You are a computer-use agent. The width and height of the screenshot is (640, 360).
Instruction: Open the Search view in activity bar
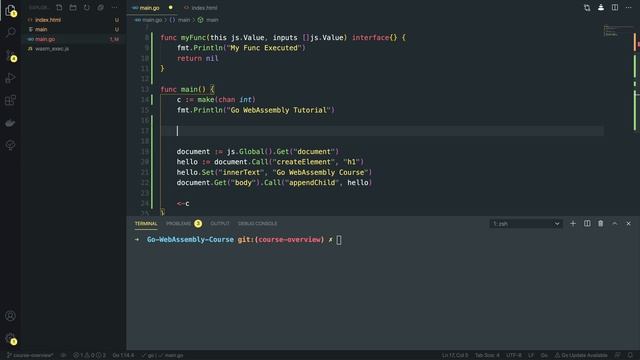tap(10, 32)
